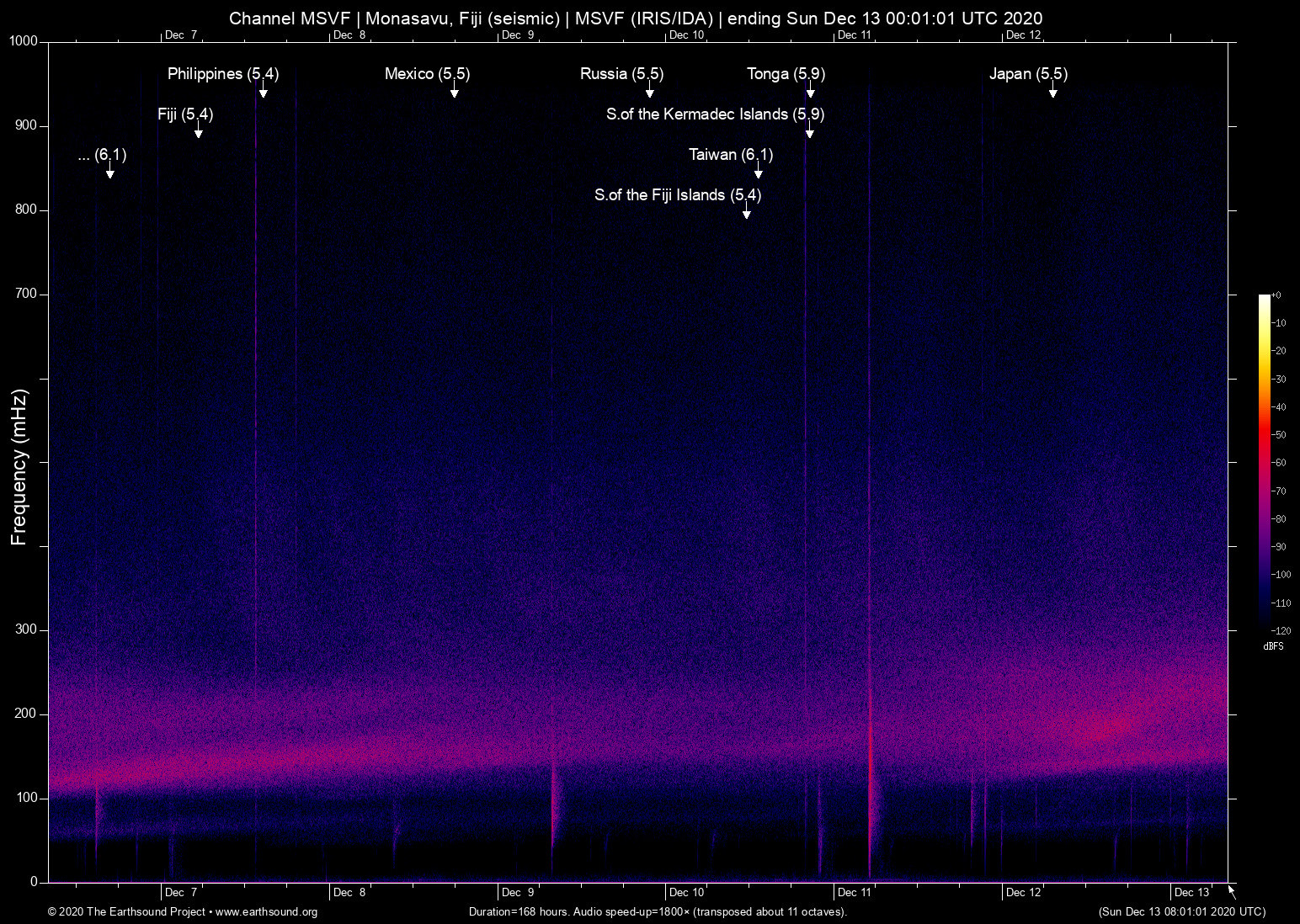Select the mouse cursor icon at bottom-right of plot

(1232, 891)
